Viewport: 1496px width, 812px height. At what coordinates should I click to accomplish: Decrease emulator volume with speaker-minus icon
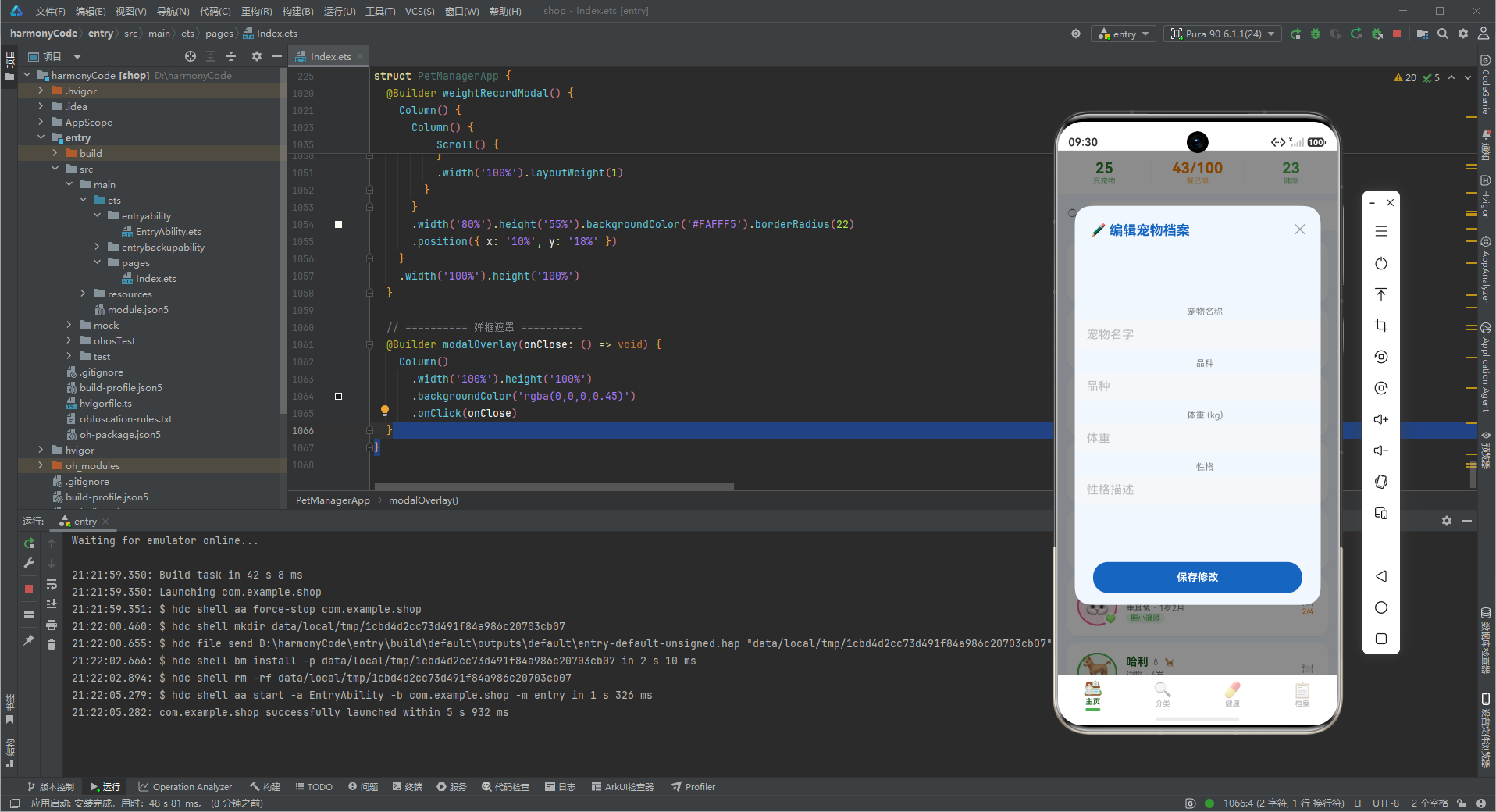click(1380, 451)
